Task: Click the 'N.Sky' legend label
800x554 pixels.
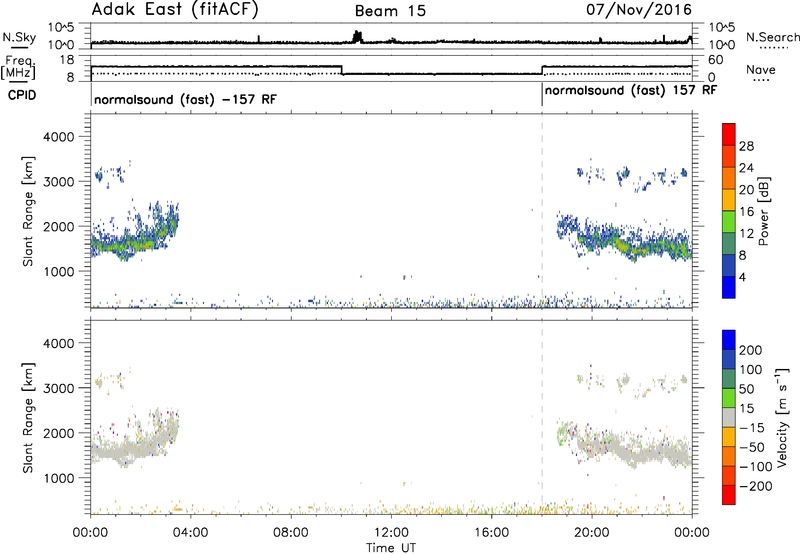Action: point(19,37)
